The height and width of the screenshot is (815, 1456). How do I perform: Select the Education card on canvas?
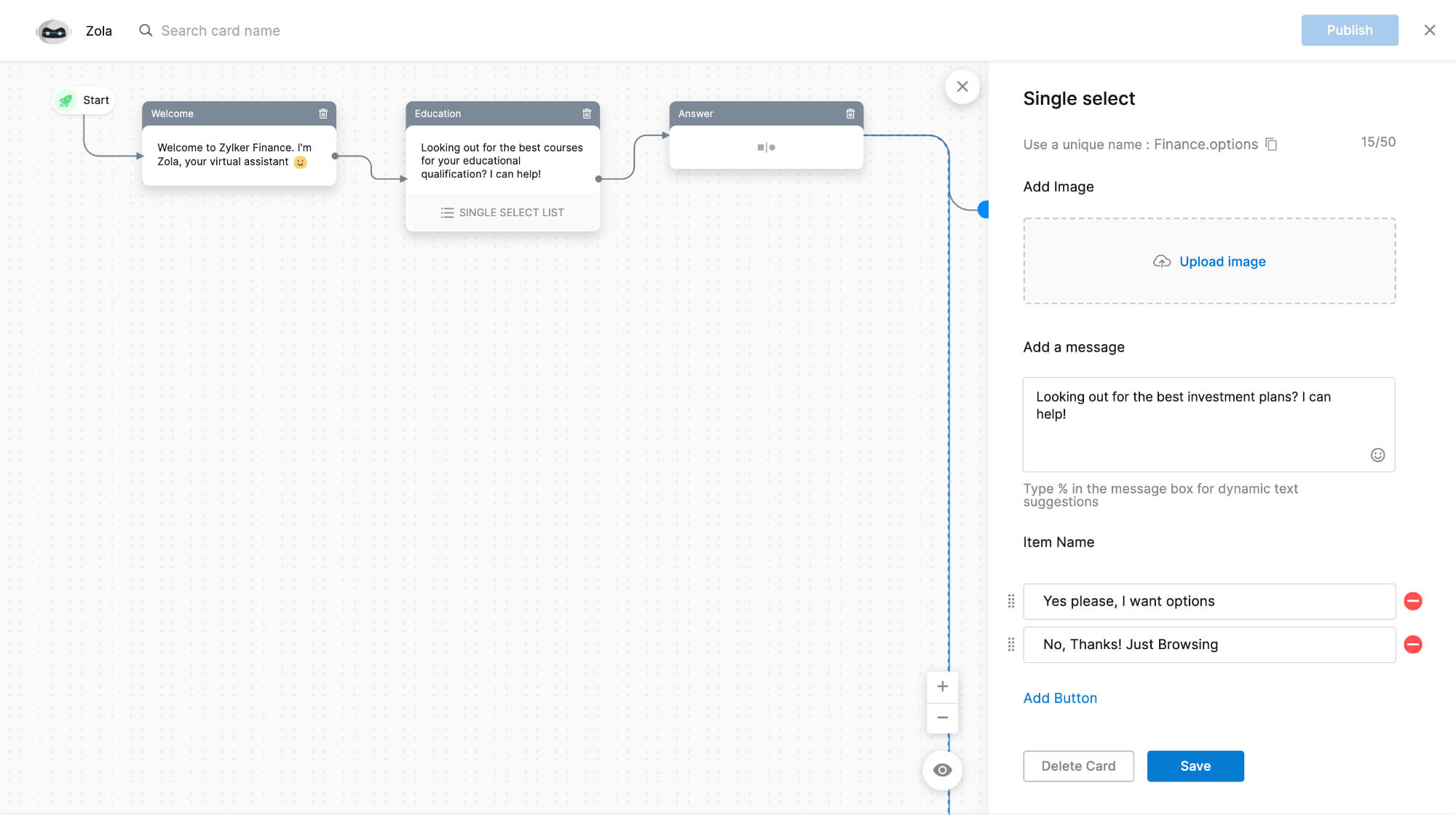502,161
